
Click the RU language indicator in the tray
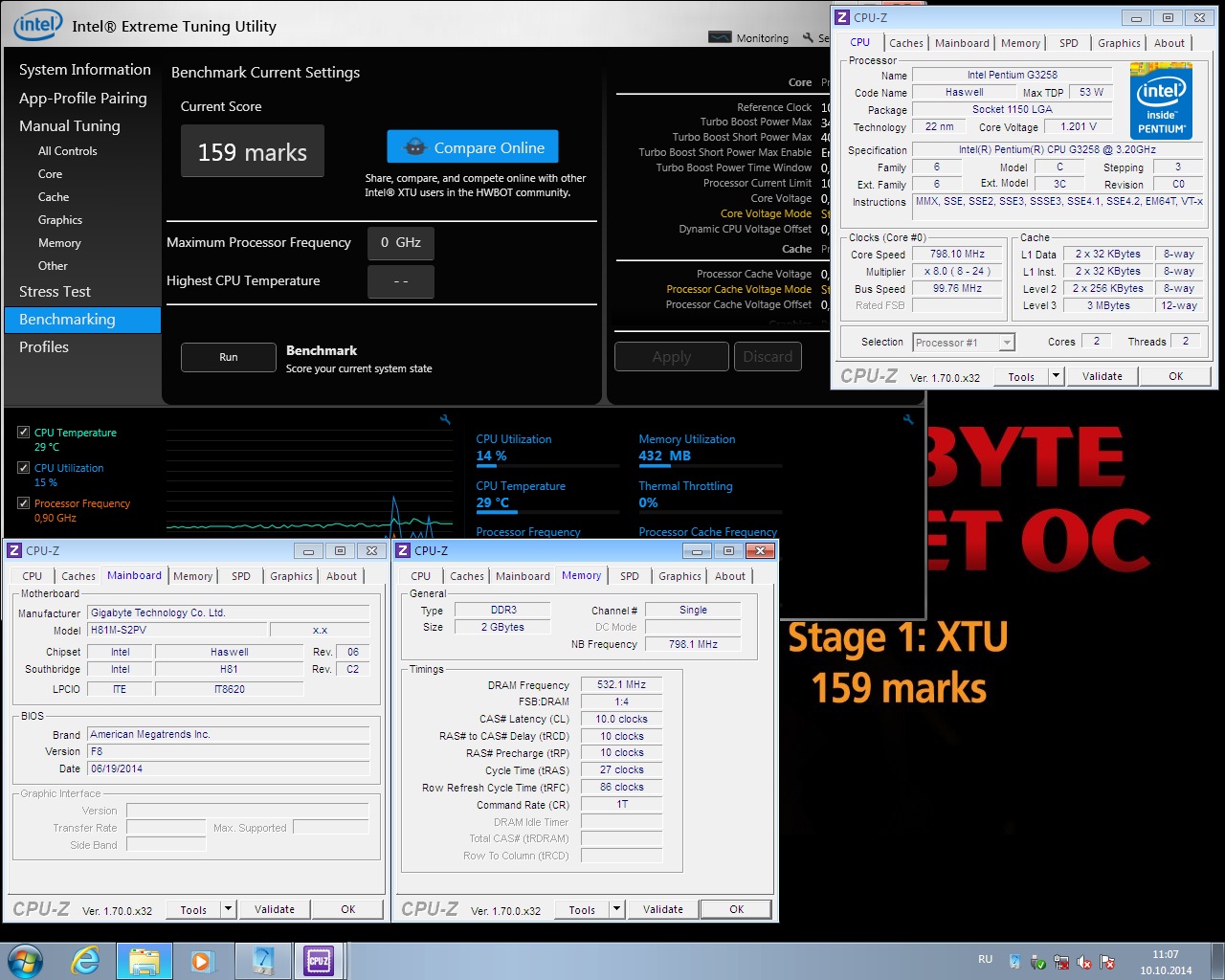pos(986,959)
